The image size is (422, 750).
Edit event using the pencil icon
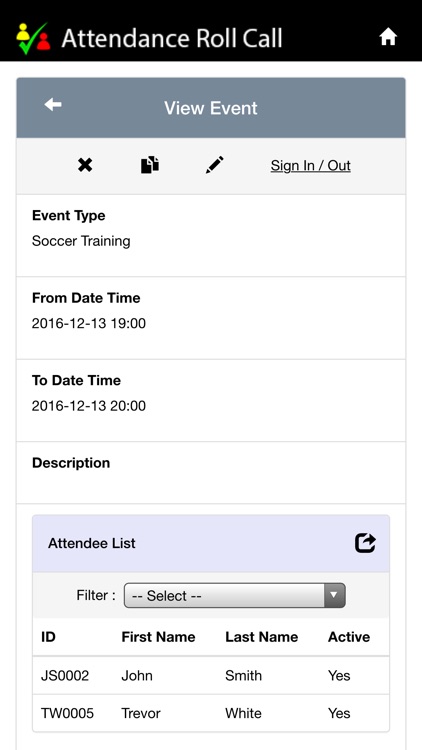pos(214,165)
